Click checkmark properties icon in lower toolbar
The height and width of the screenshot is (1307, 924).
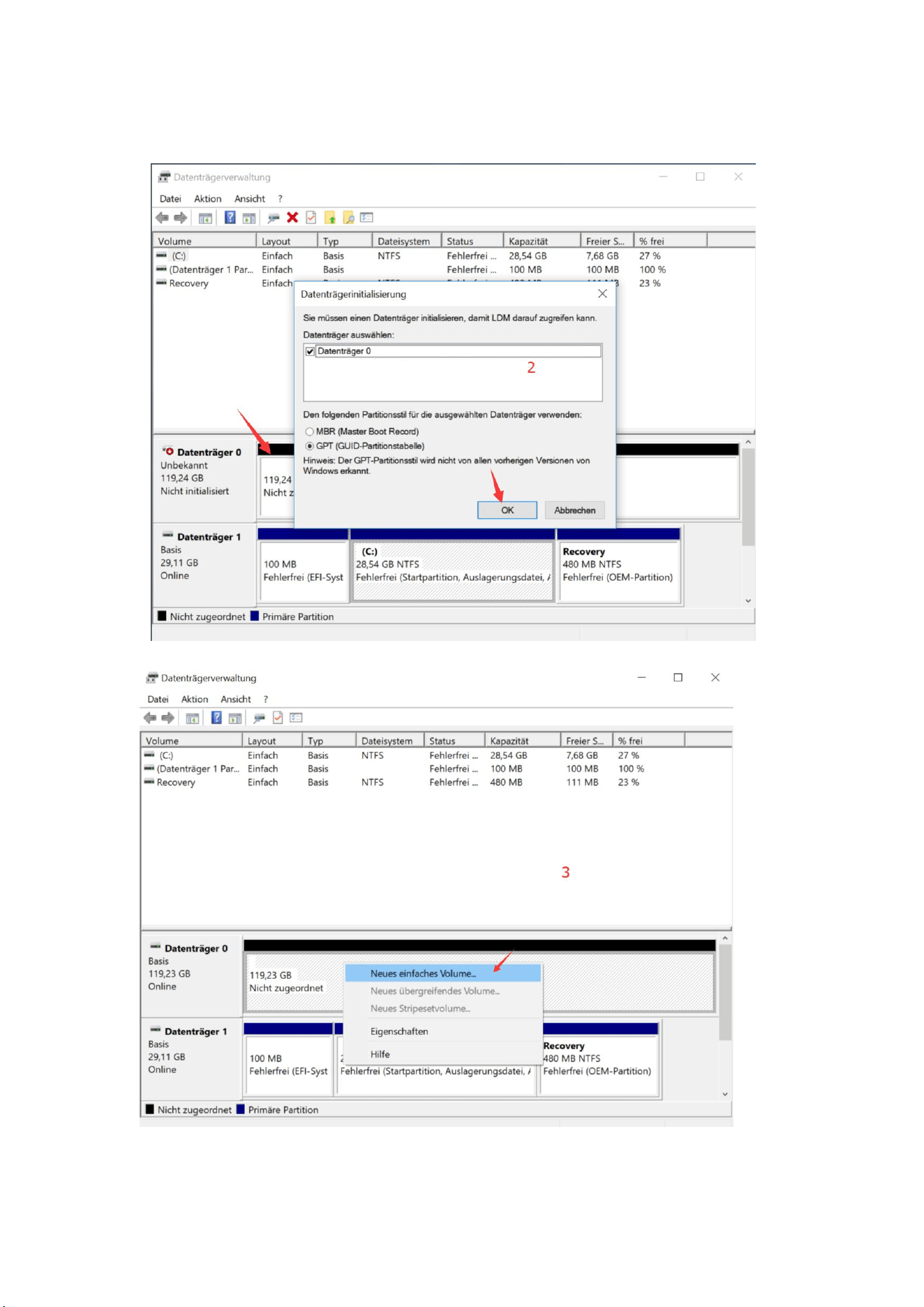(x=278, y=717)
